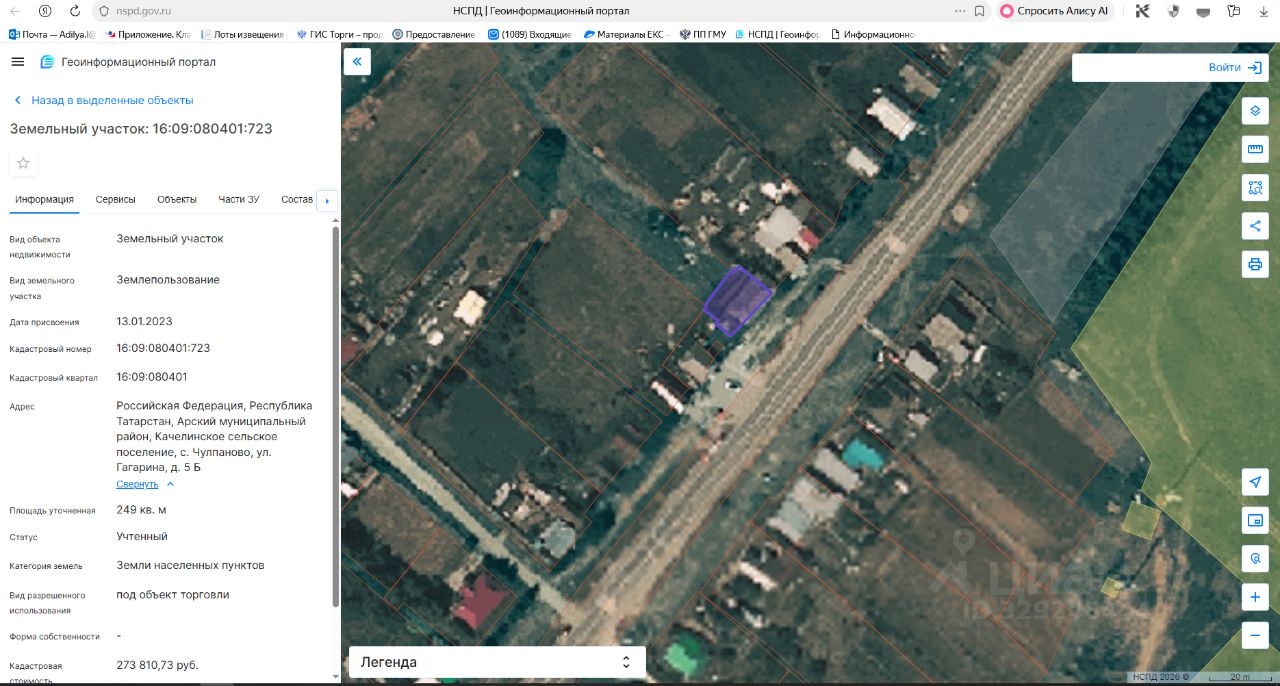The width and height of the screenshot is (1280, 686).
Task: Collapse the left info panel with the double-arrow button
Action: [357, 62]
